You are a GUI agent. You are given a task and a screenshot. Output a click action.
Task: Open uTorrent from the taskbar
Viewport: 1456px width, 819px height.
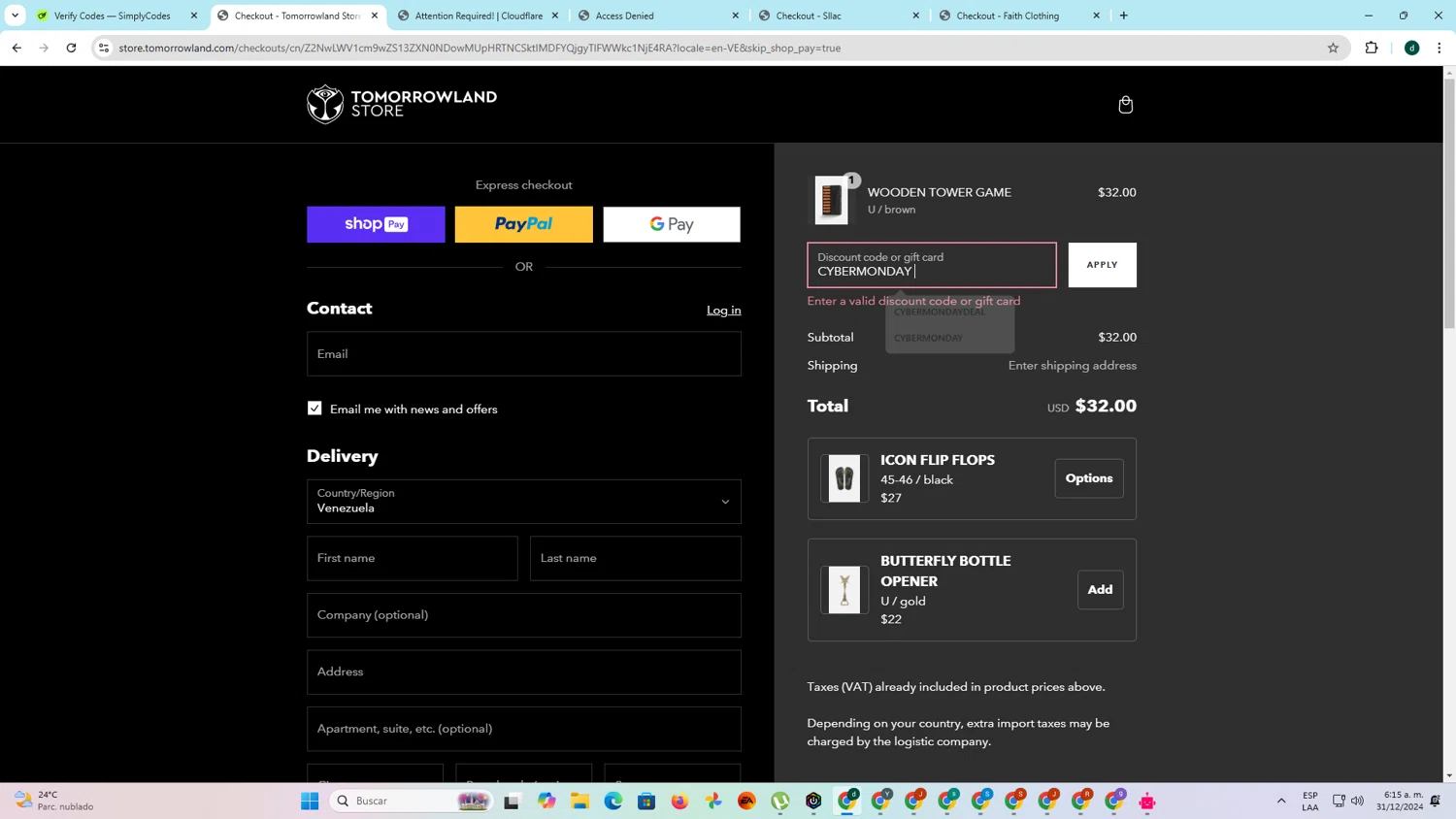[x=780, y=801]
